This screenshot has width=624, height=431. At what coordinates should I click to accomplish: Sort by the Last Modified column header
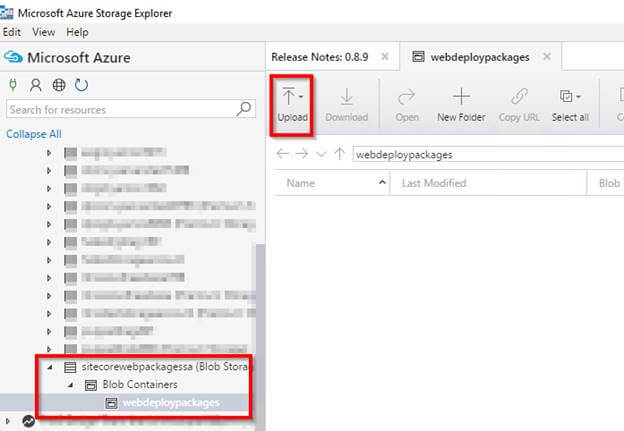488,183
